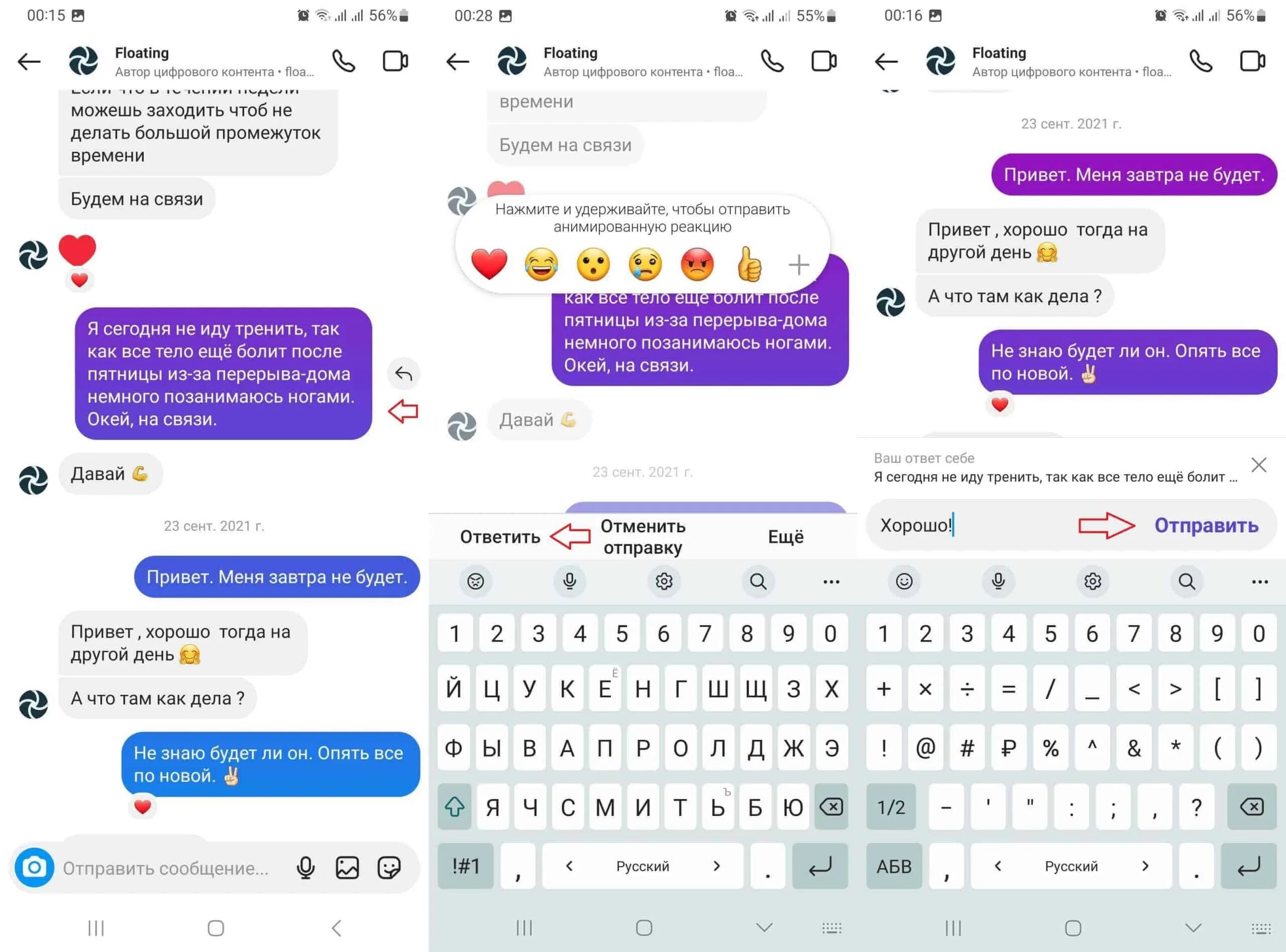Tap the microphone icon for voice message
Image resolution: width=1286 pixels, height=952 pixels.
point(305,867)
